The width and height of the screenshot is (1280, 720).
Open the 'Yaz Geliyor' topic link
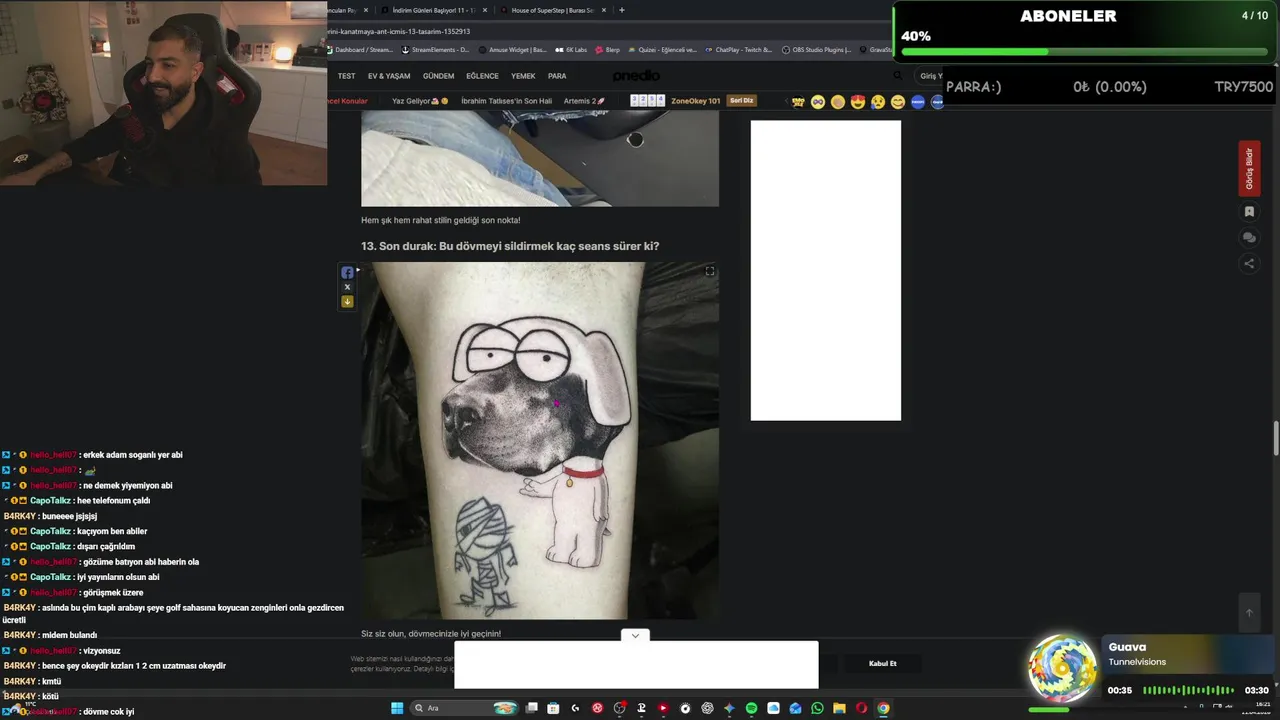(x=420, y=101)
